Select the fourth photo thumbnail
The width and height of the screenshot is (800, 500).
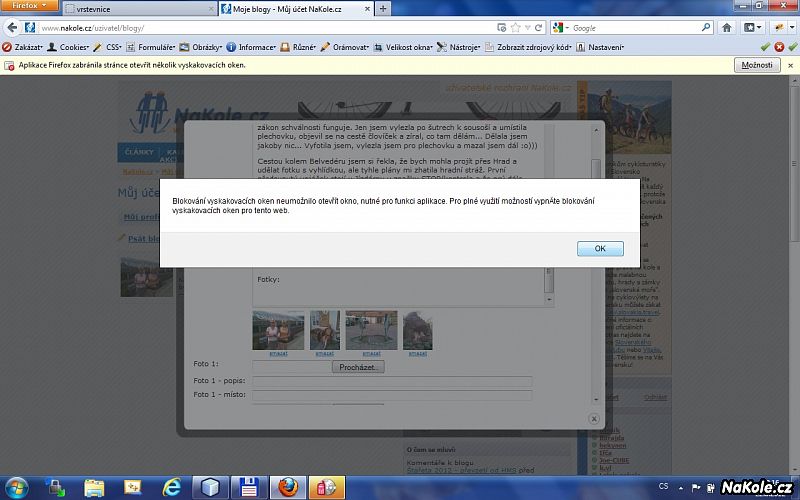coord(417,330)
